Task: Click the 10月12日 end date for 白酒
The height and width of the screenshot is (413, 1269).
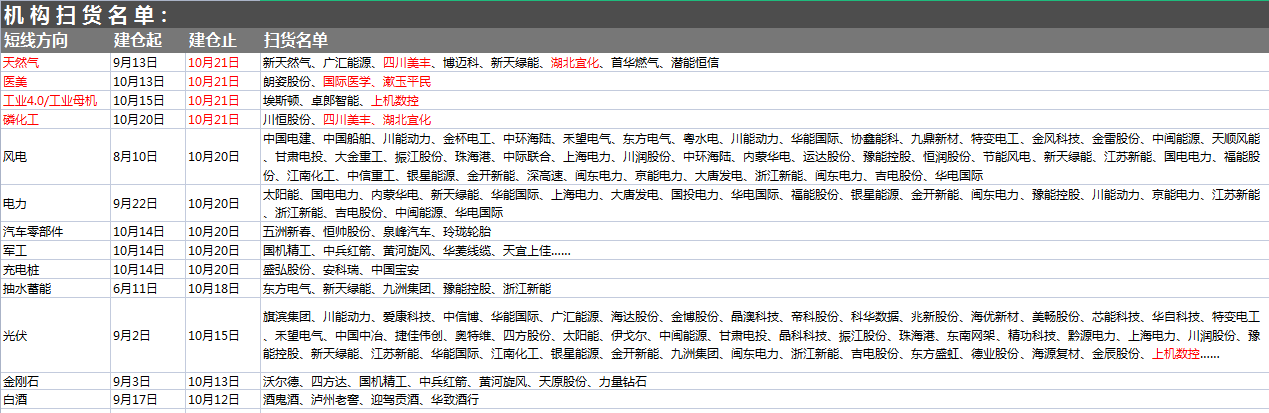Action: click(x=222, y=401)
